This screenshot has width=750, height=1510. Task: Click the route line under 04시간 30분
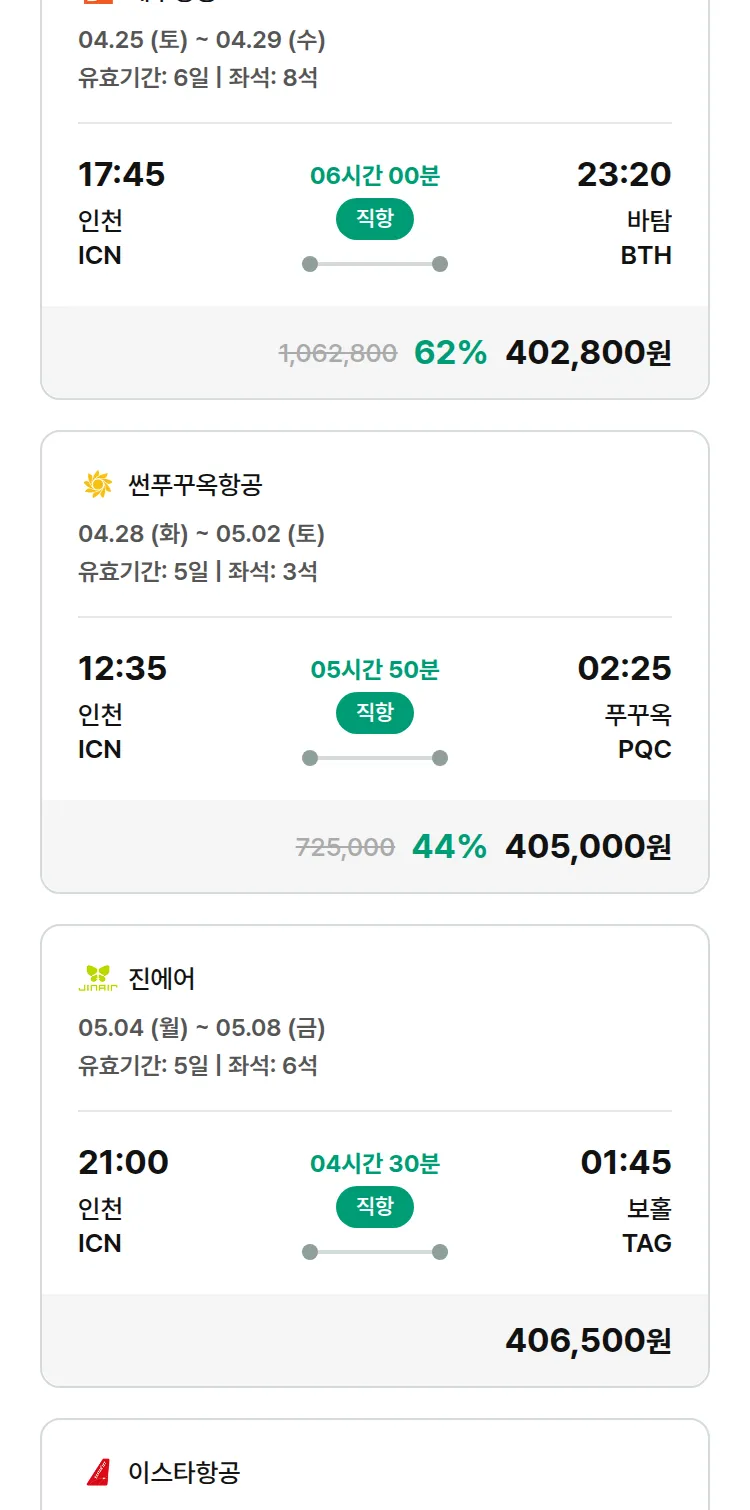tap(375, 1252)
